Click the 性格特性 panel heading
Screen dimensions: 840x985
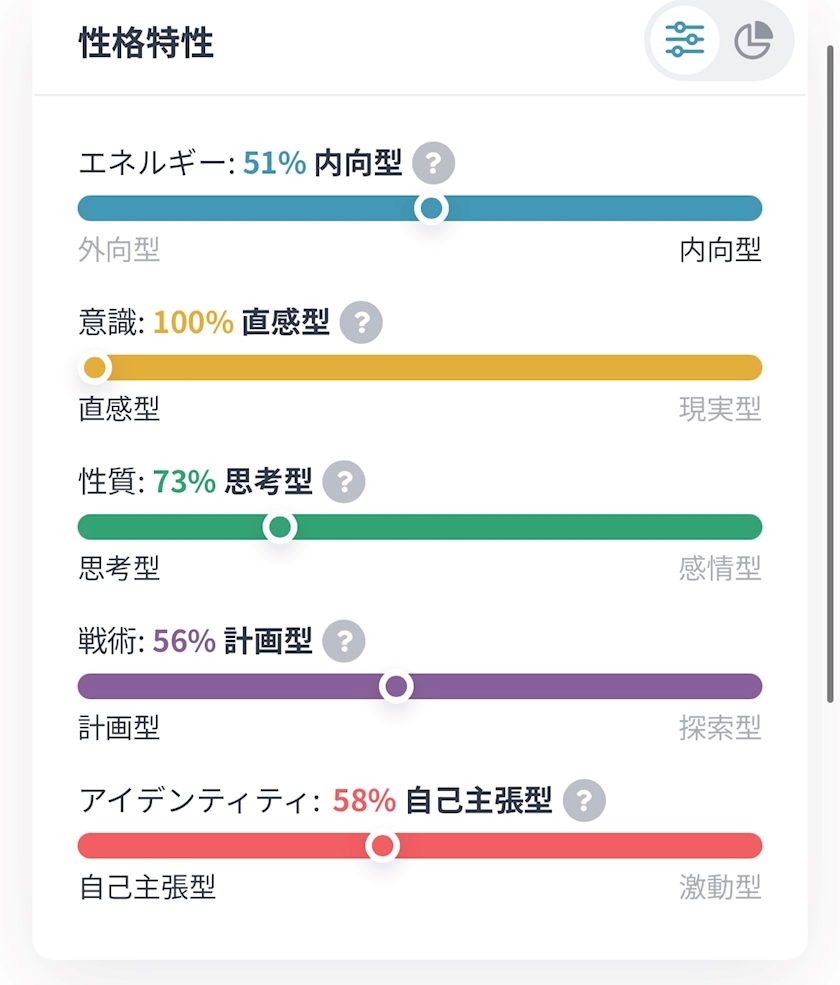(146, 44)
